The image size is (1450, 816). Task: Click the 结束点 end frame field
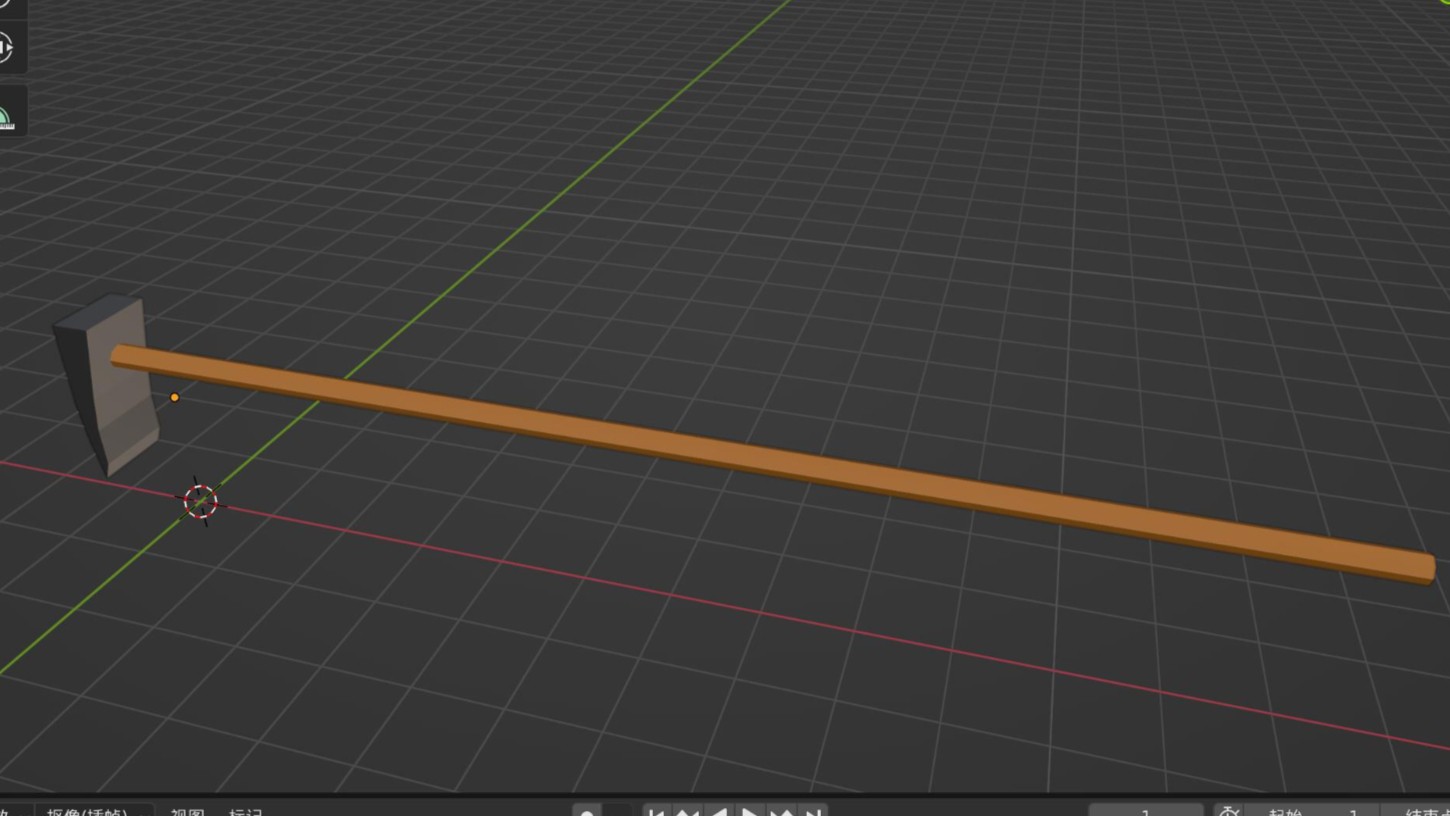click(x=1420, y=811)
